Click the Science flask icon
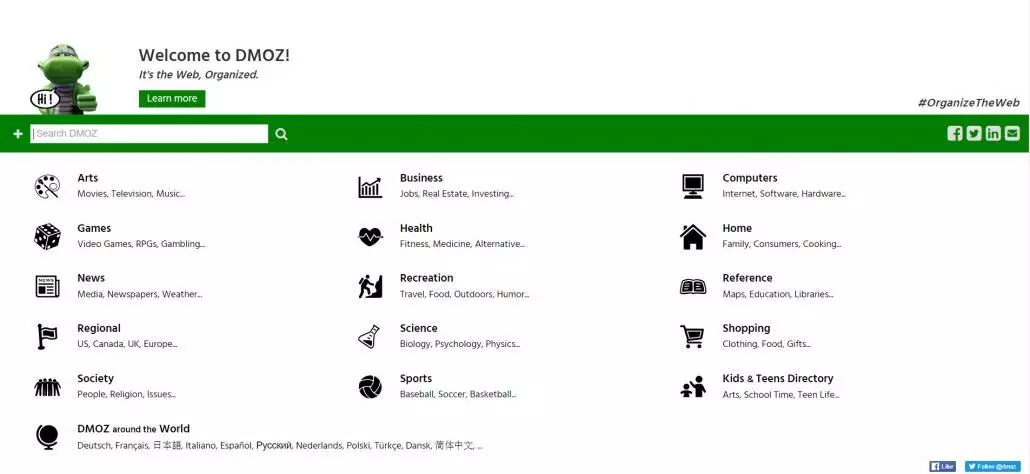Viewport: 1030px width, 474px height. 369,336
